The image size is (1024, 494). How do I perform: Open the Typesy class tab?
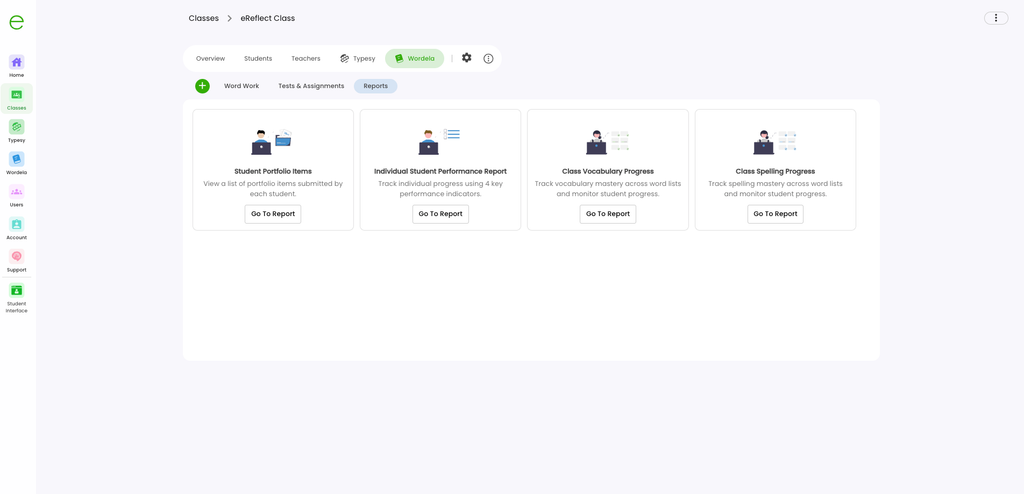coord(358,58)
